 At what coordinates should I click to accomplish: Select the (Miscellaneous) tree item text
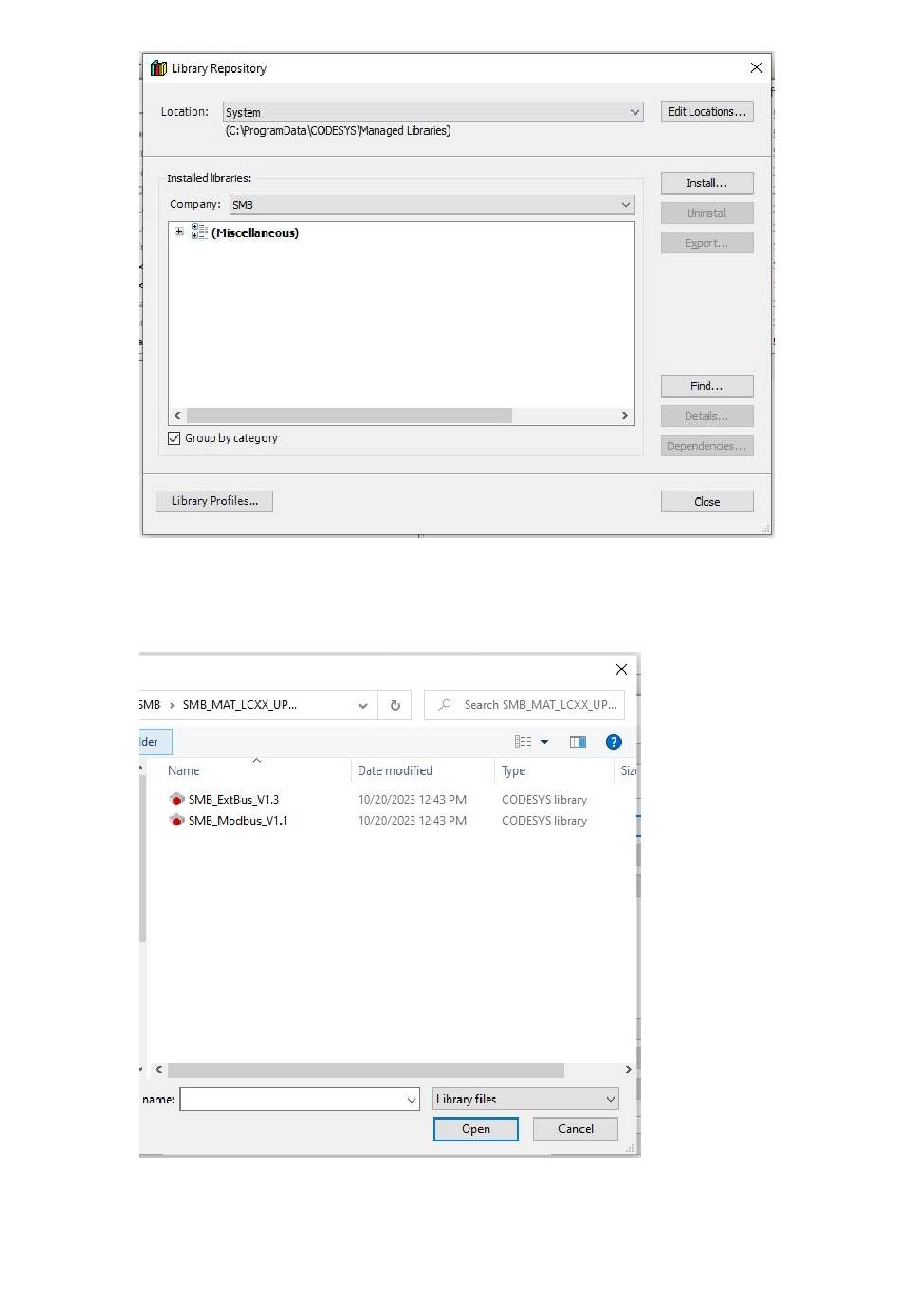tap(255, 232)
